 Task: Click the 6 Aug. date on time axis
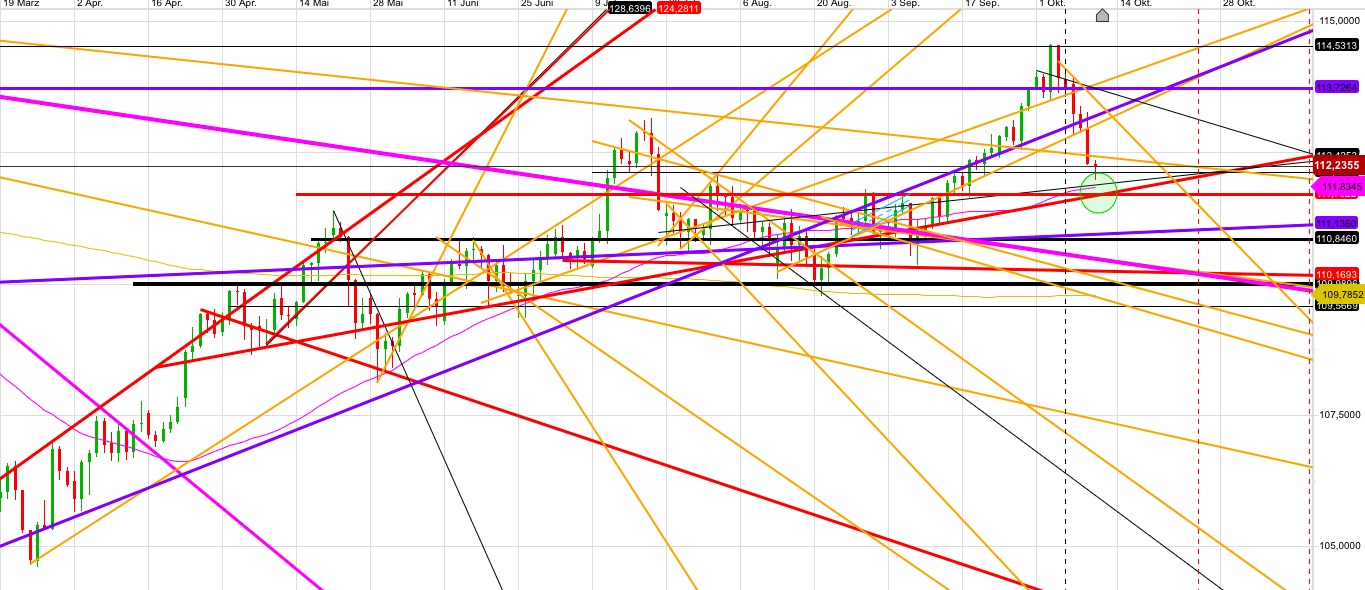pos(757,4)
